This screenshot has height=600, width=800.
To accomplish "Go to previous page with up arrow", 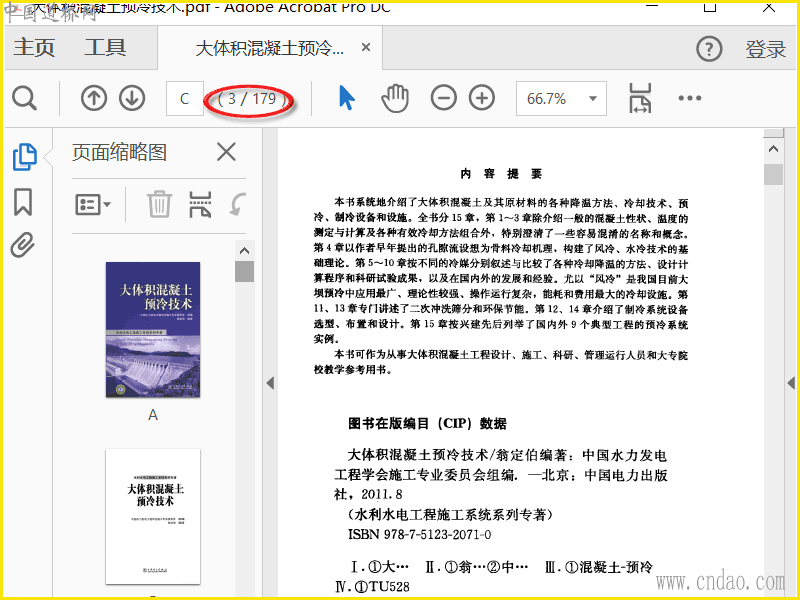I will (94, 98).
